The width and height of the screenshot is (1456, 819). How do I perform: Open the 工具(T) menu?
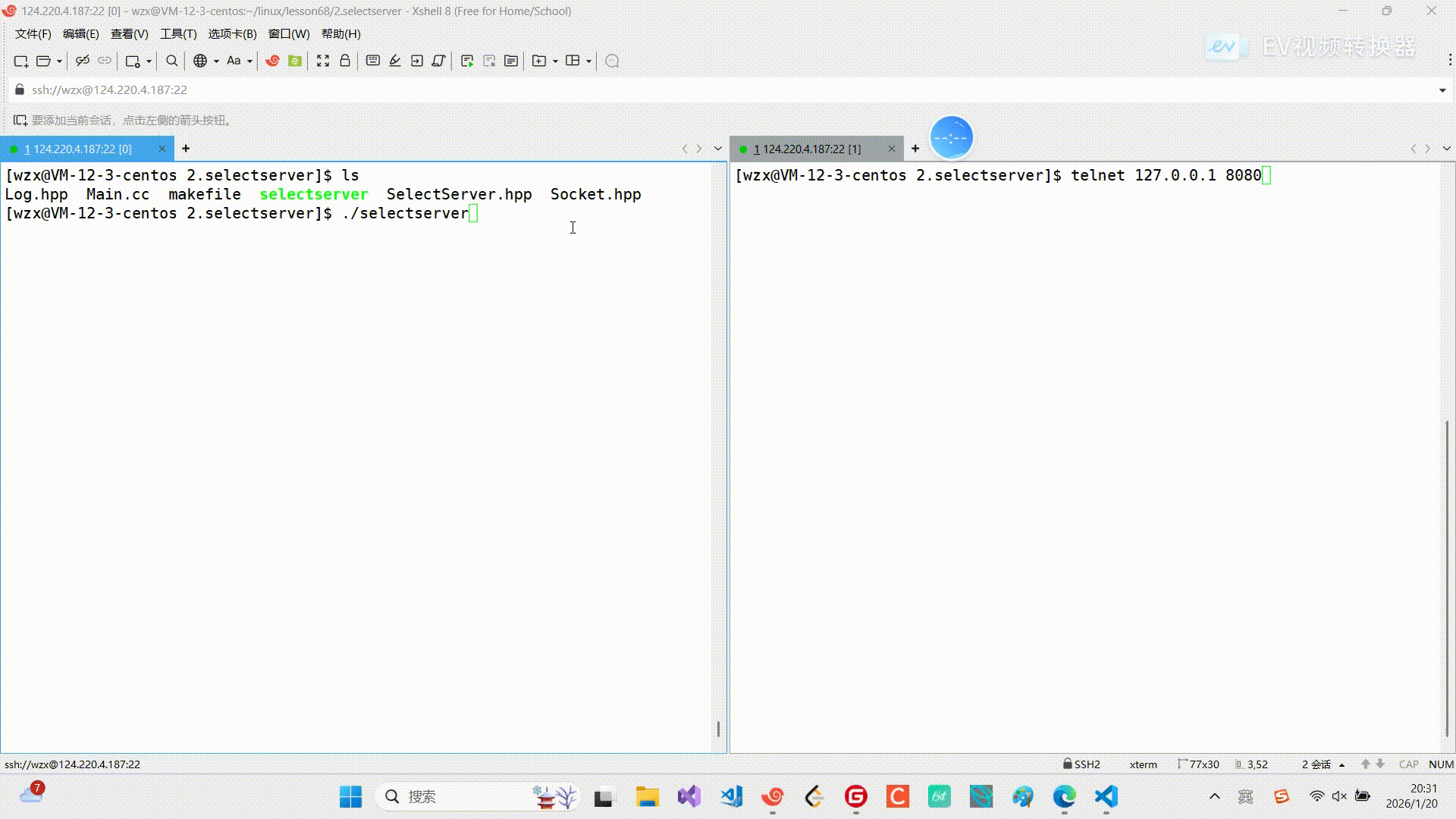[x=178, y=34]
